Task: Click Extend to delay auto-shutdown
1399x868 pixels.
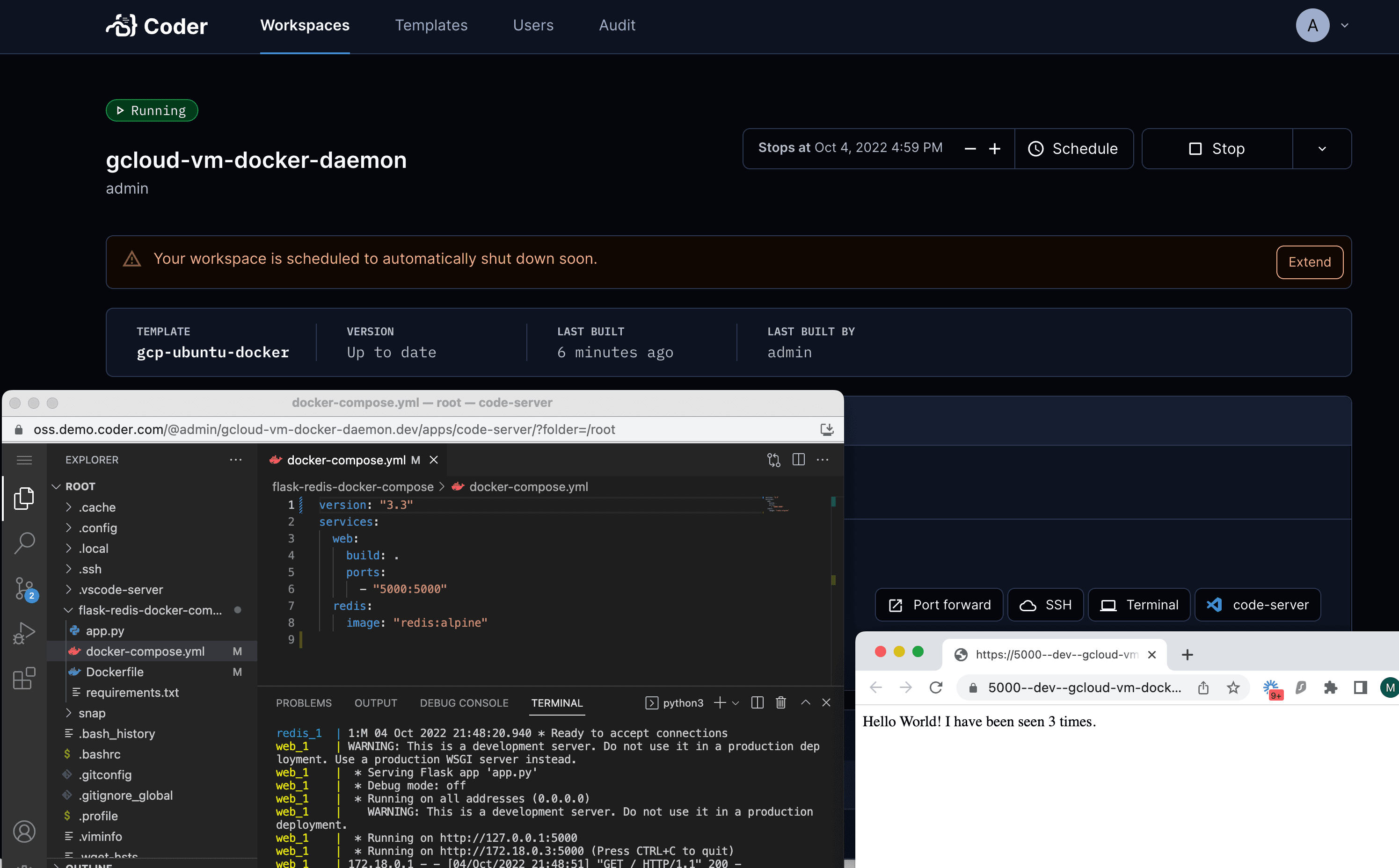Action: [1309, 261]
